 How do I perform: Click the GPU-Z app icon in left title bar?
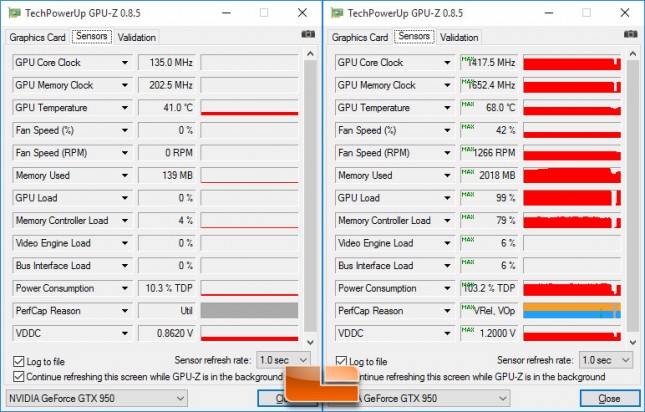(15, 13)
